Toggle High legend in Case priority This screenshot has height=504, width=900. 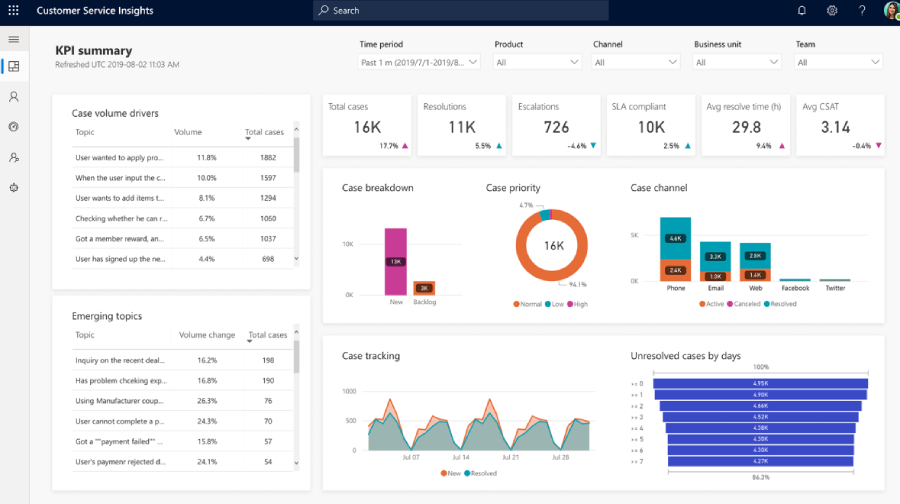click(577, 304)
